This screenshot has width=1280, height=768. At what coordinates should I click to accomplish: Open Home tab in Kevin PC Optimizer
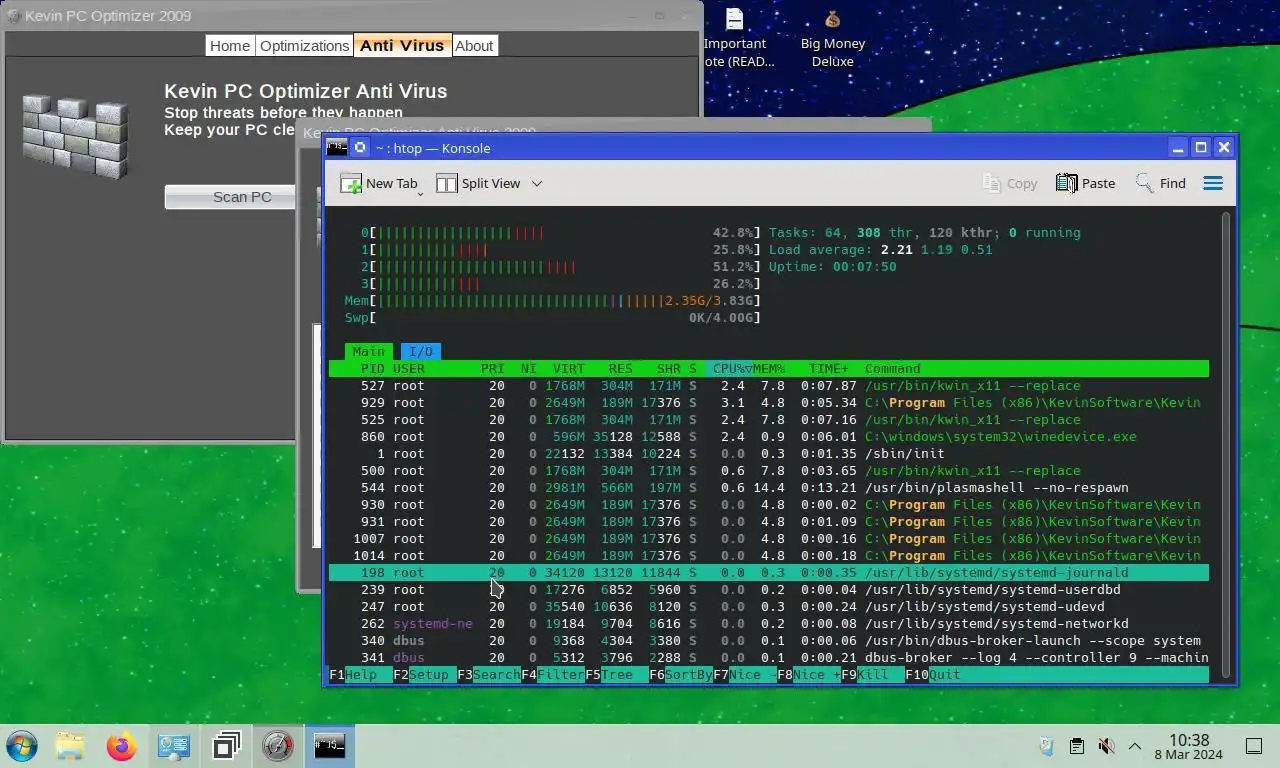(230, 45)
